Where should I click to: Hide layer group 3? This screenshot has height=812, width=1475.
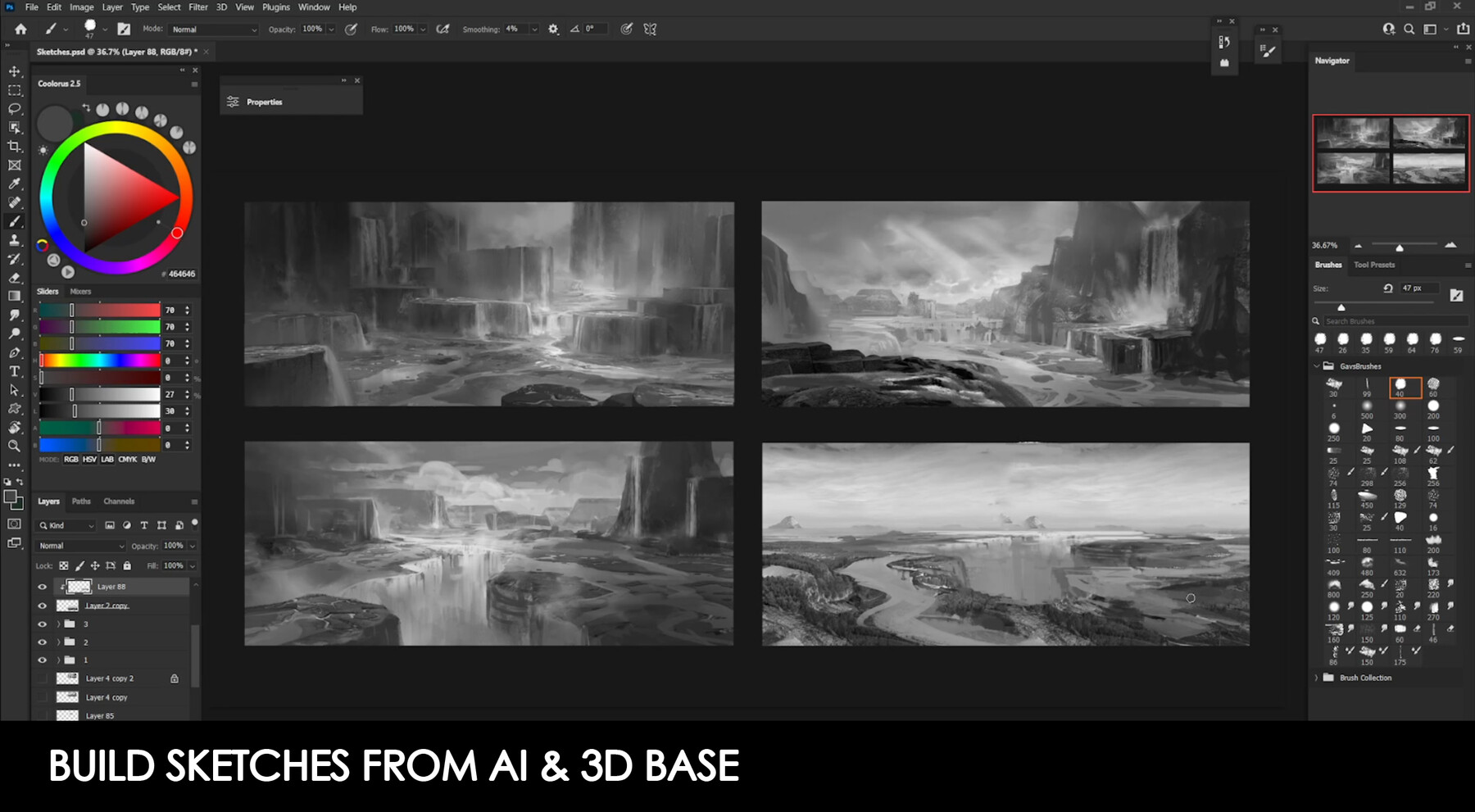[42, 624]
